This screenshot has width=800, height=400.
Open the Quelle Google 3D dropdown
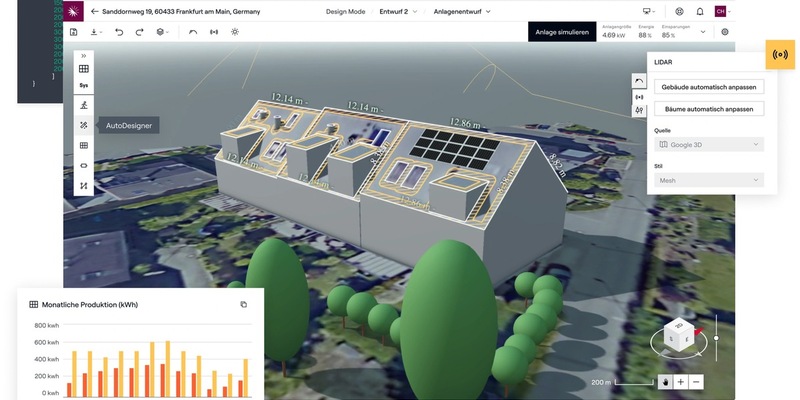click(709, 144)
